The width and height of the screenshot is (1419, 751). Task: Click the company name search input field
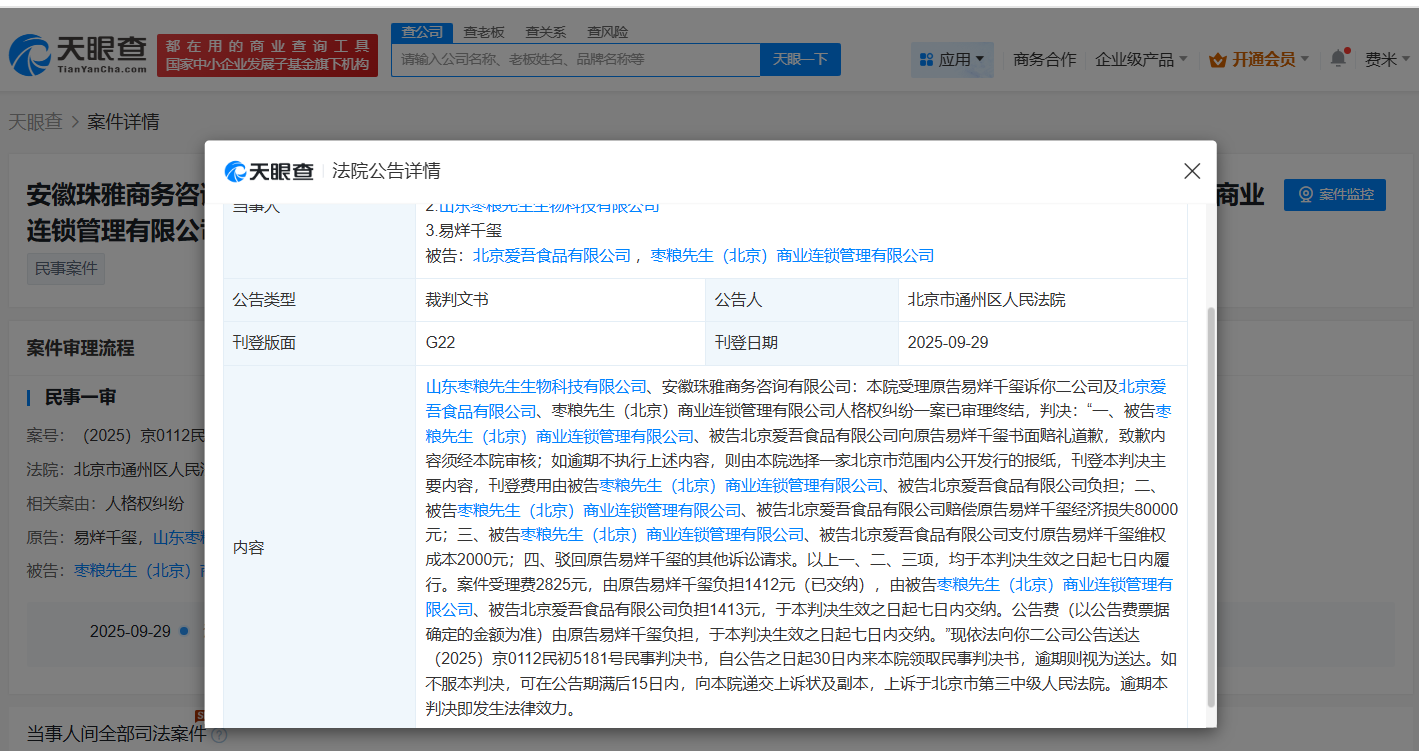pyautogui.click(x=576, y=60)
